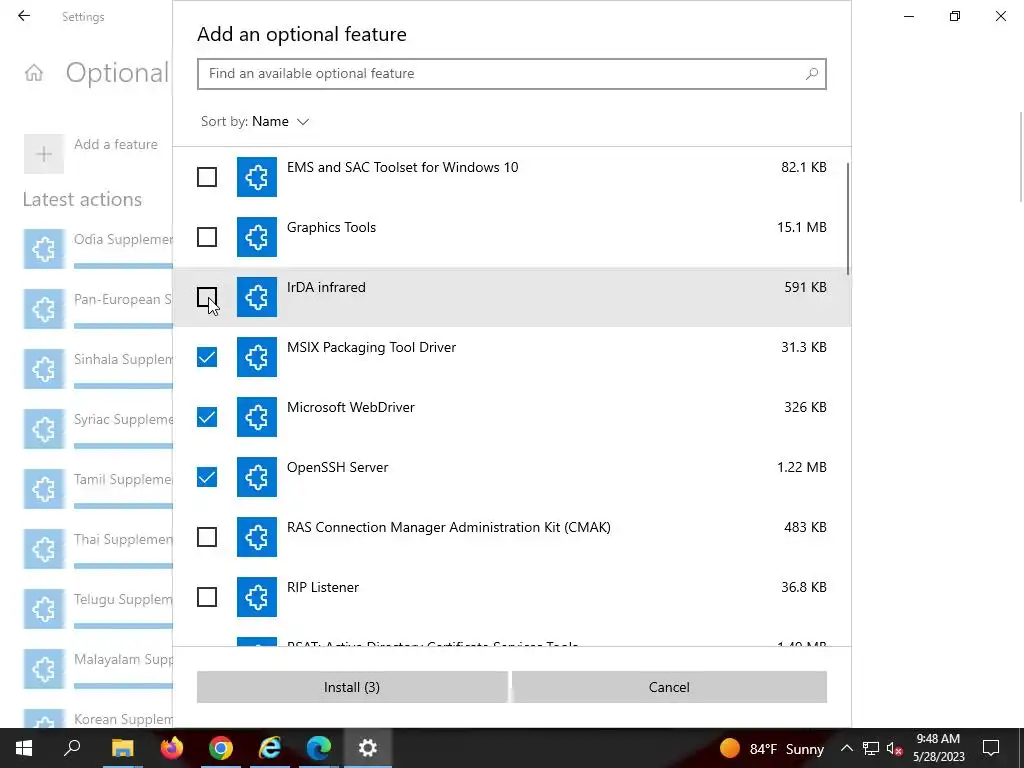The image size is (1024, 768).
Task: Show hidden system tray icons
Action: (846, 748)
